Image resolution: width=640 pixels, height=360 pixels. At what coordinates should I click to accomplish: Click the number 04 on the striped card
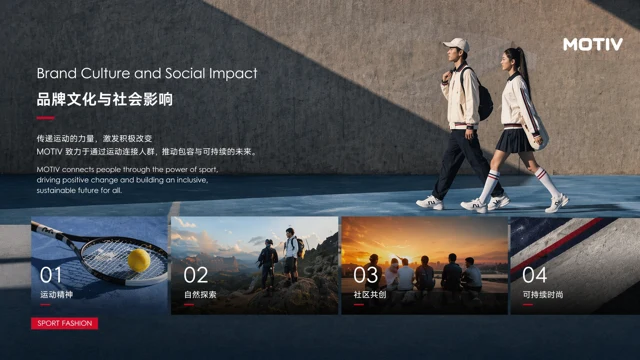535,275
